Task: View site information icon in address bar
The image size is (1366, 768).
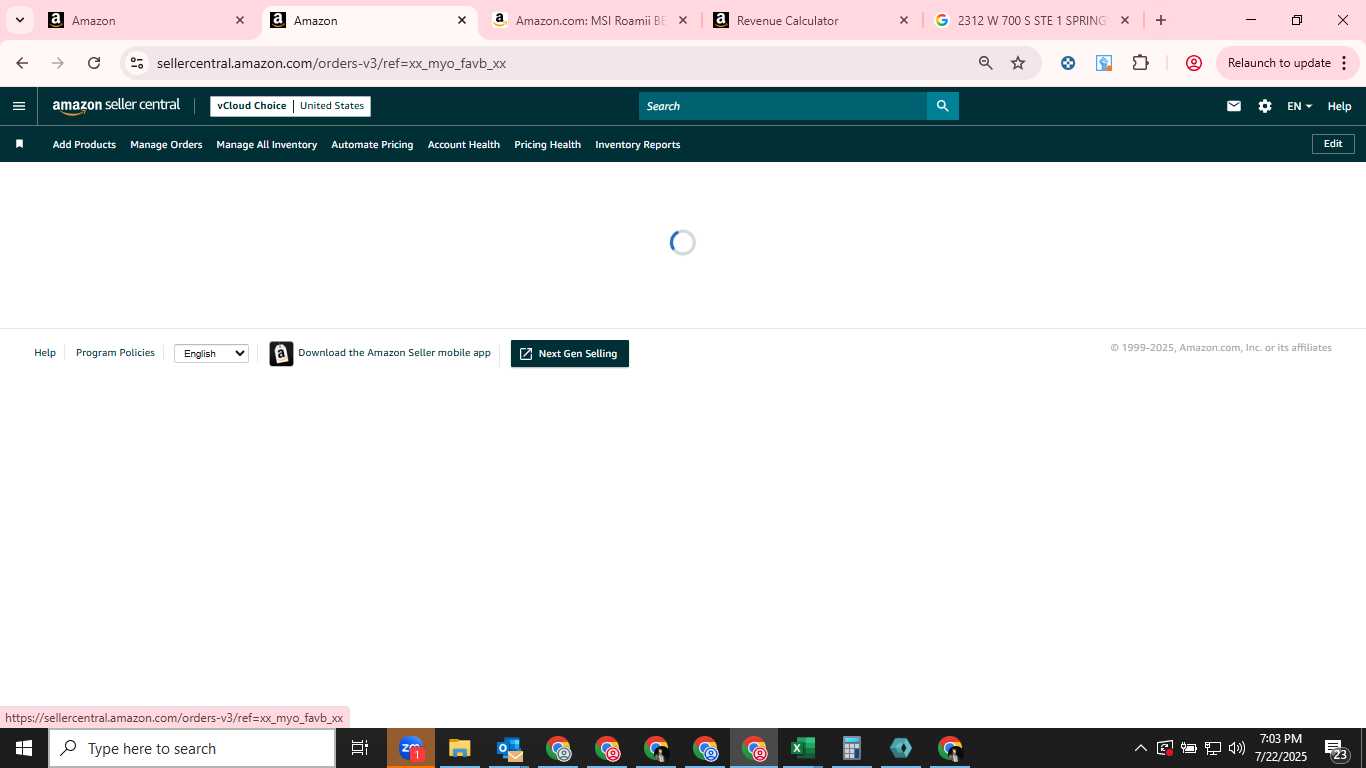Action: pyautogui.click(x=137, y=63)
